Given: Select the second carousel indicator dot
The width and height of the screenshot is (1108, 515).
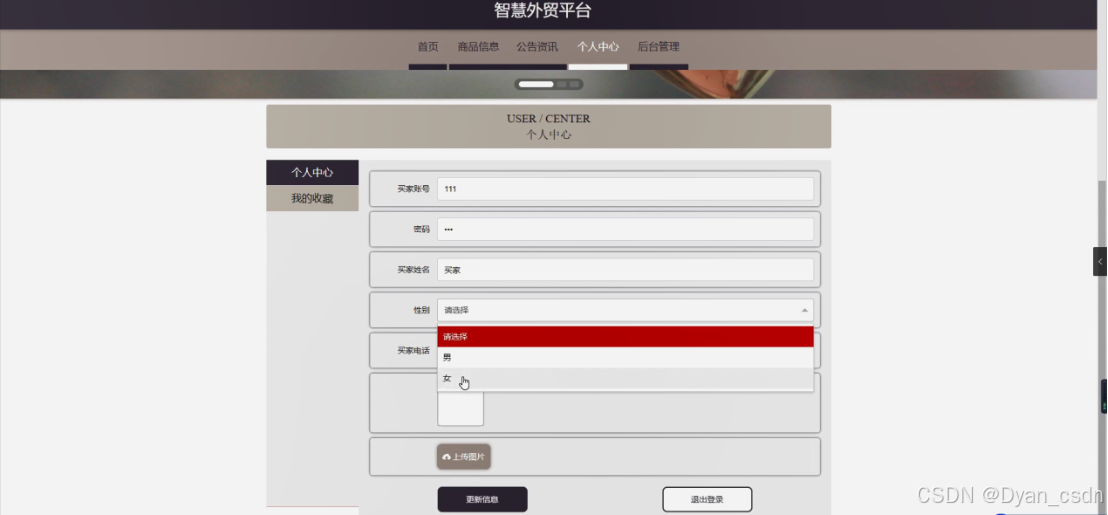Looking at the screenshot, I should (562, 84).
